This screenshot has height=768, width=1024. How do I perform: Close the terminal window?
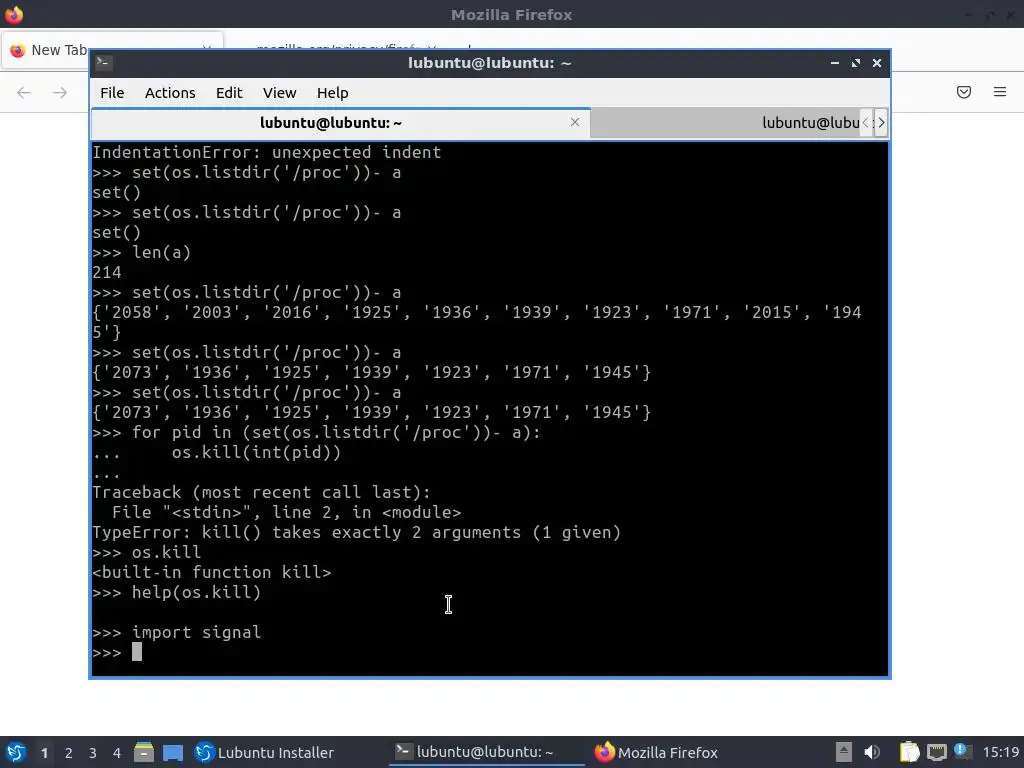pyautogui.click(x=877, y=63)
